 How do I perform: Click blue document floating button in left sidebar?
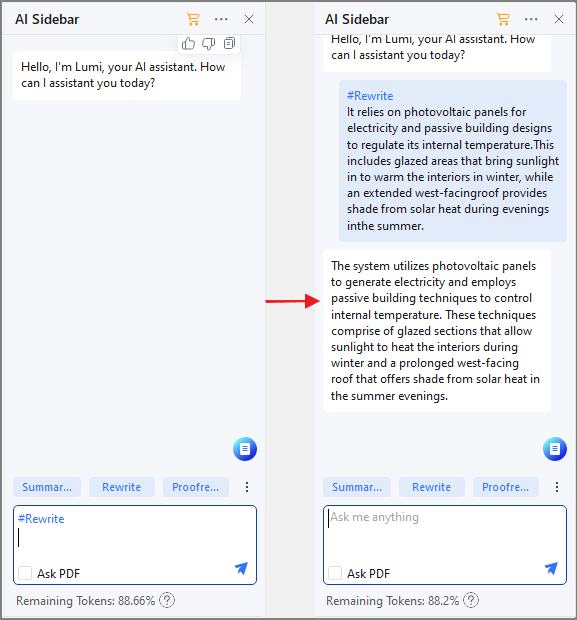coord(245,449)
